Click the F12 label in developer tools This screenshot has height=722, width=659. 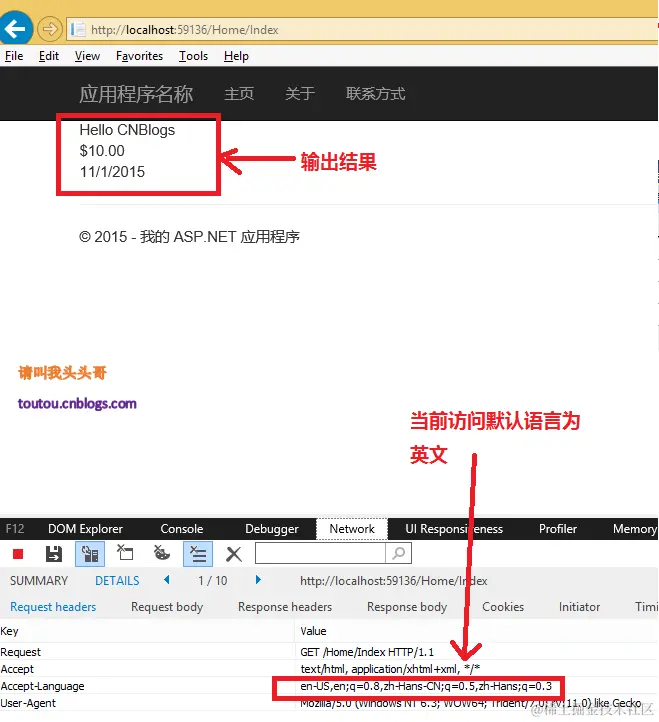(x=14, y=529)
